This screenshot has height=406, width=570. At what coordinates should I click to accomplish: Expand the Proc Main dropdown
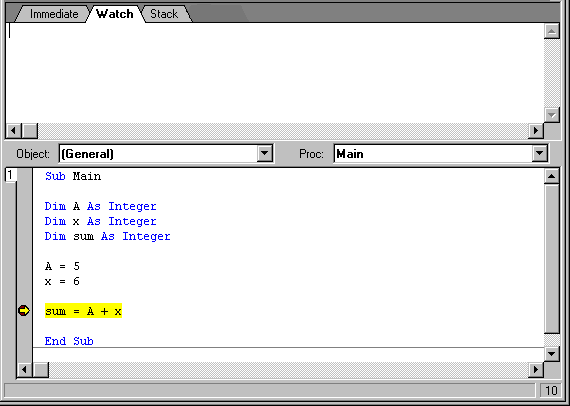(539, 154)
